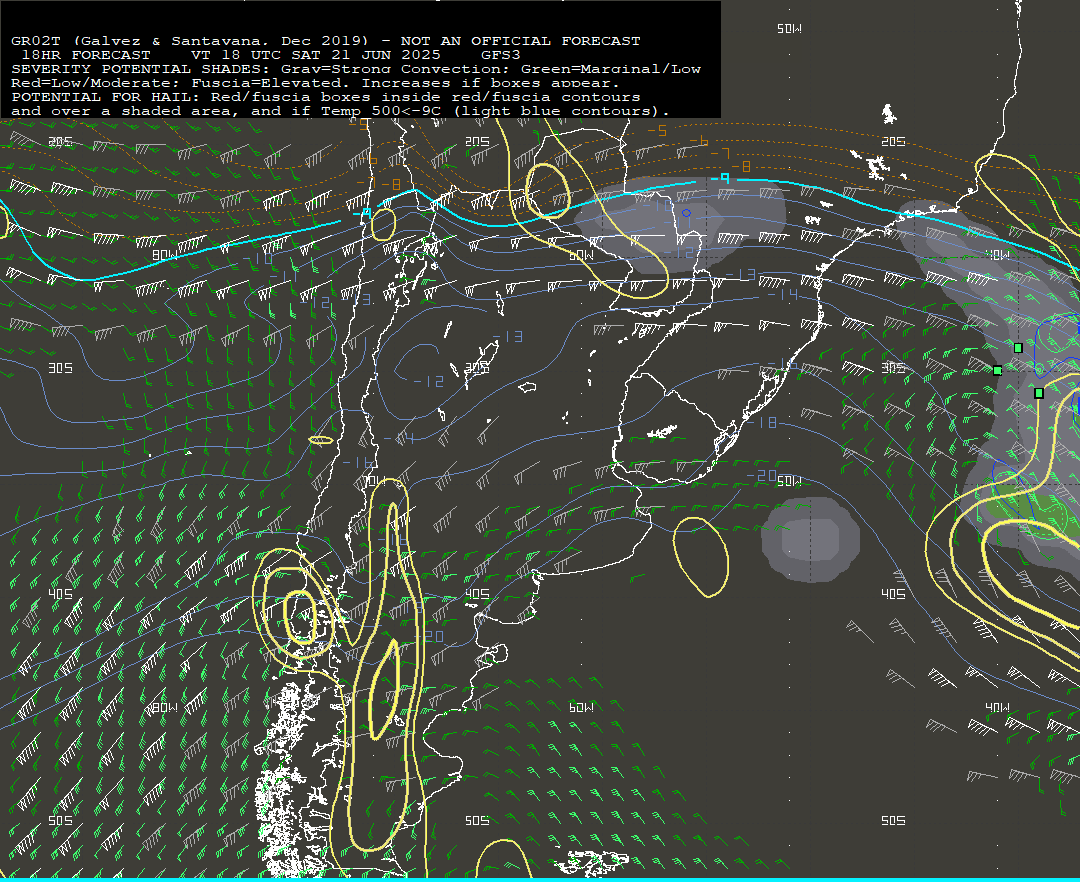This screenshot has height=882, width=1080.
Task: Click the GFS3 model label in header
Action: coord(501,55)
